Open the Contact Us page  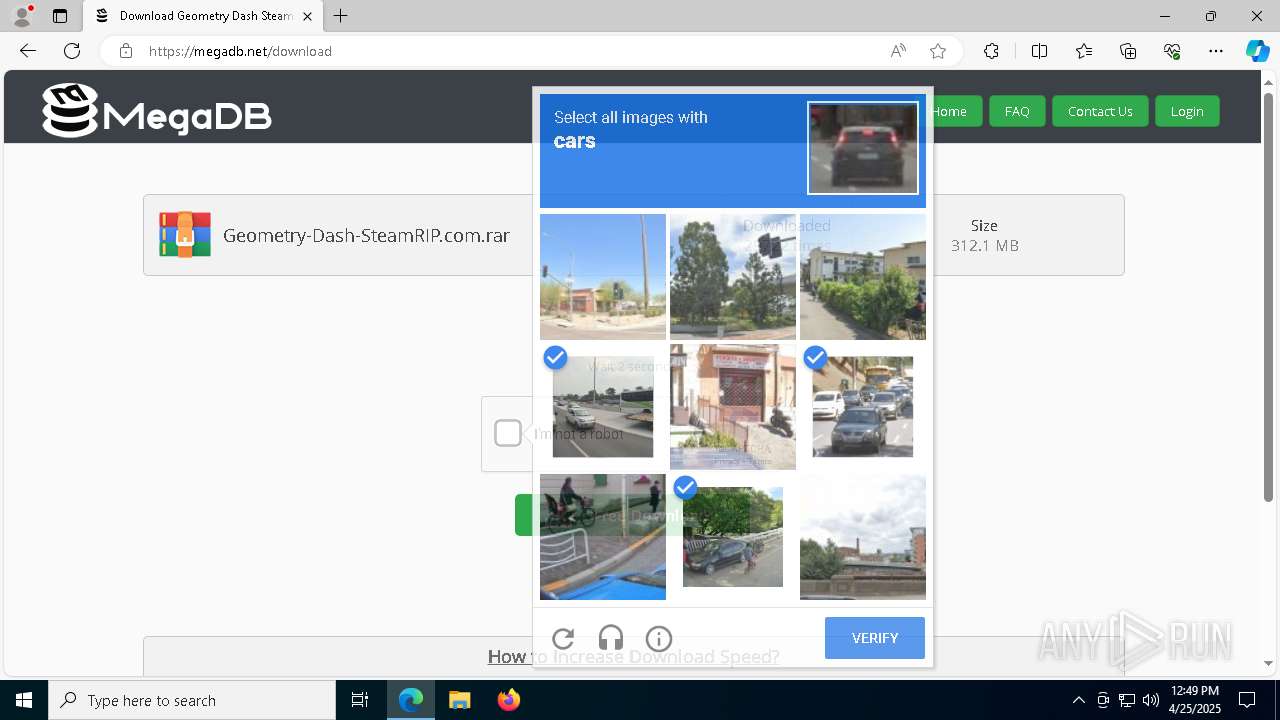[1100, 111]
